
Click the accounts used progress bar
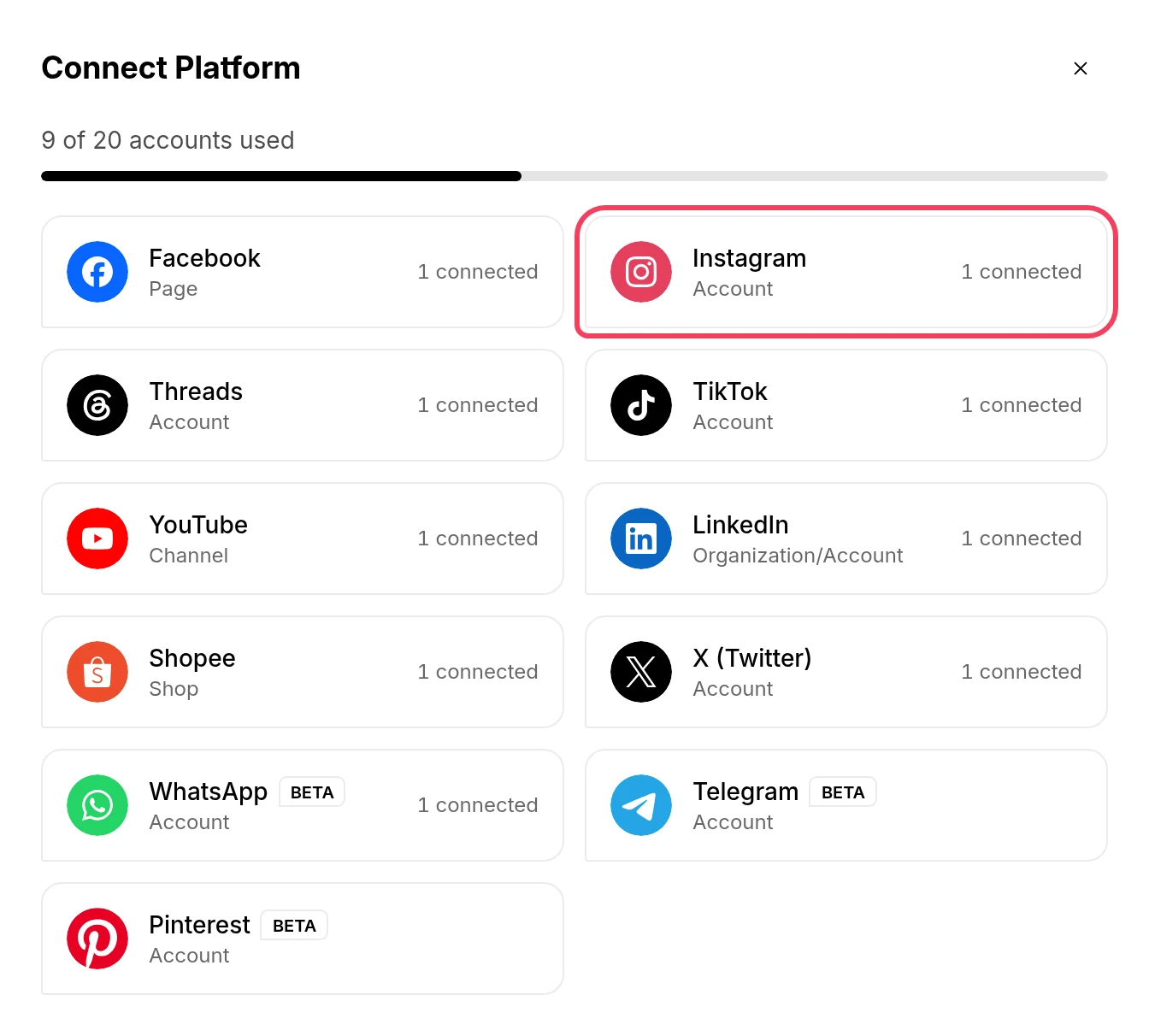pos(574,176)
